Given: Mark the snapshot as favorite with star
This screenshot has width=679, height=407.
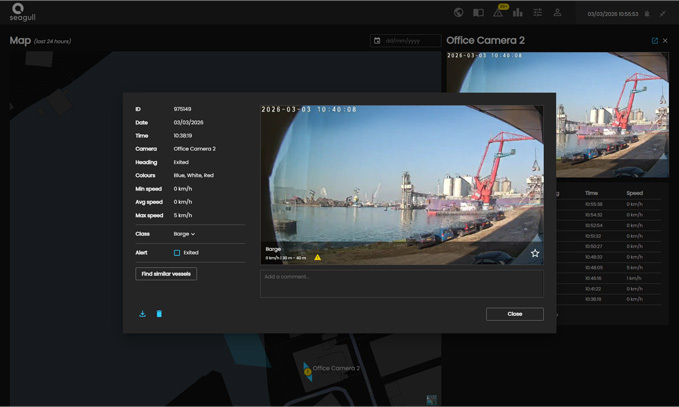Looking at the screenshot, I should tap(535, 253).
